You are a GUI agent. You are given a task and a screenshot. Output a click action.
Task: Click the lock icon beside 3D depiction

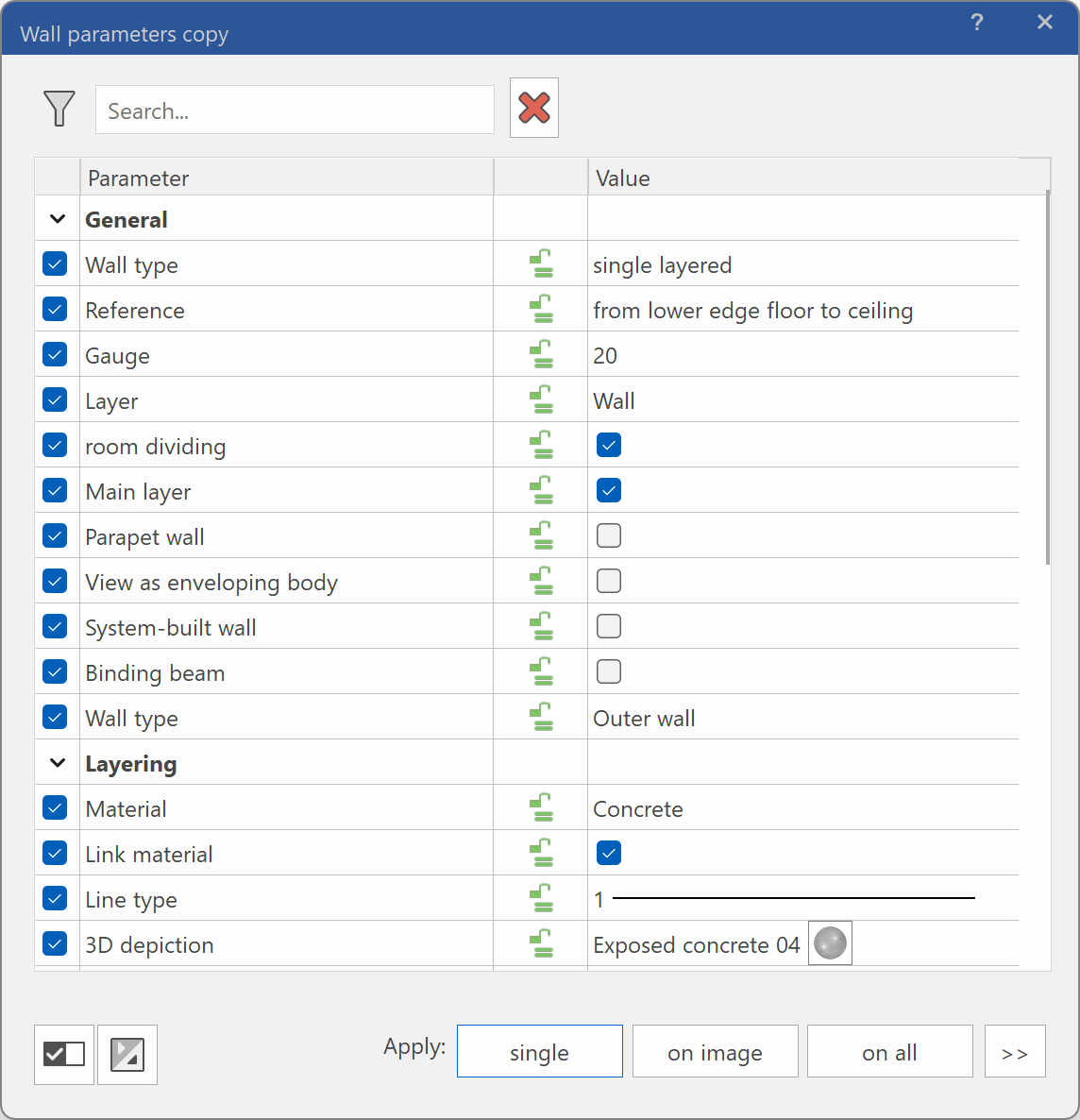coord(540,943)
